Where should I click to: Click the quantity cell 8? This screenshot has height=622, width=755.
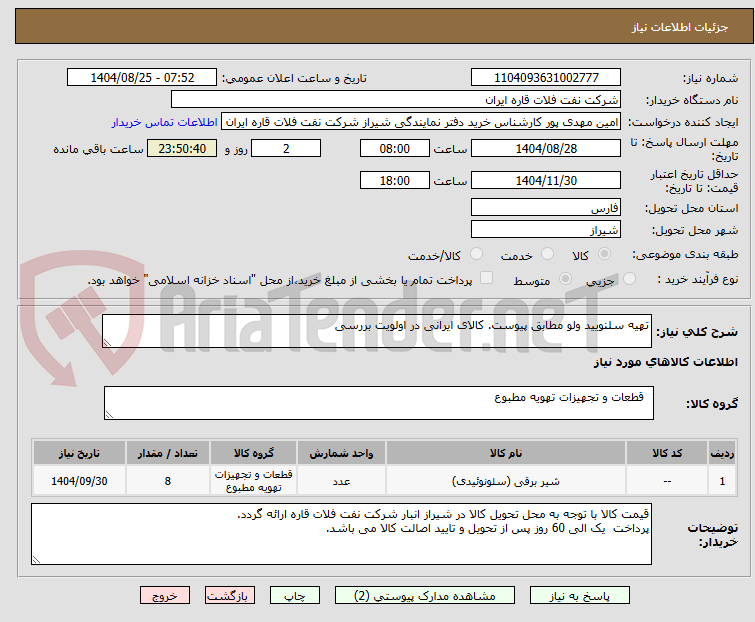(168, 481)
